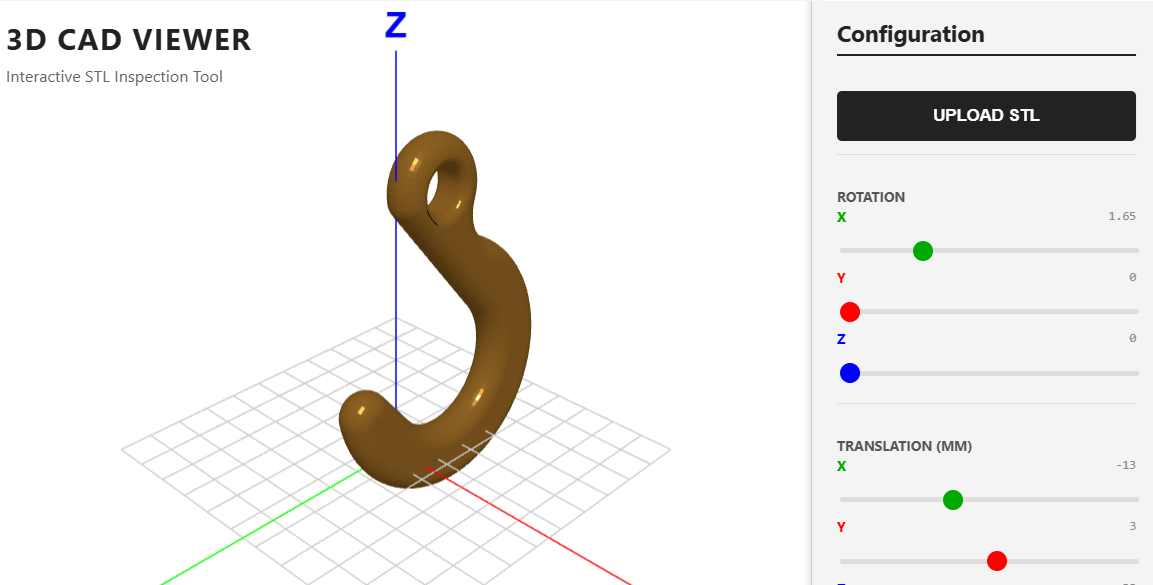Select the blue Rotation Z slider handle
This screenshot has height=585, width=1153.
[849, 372]
